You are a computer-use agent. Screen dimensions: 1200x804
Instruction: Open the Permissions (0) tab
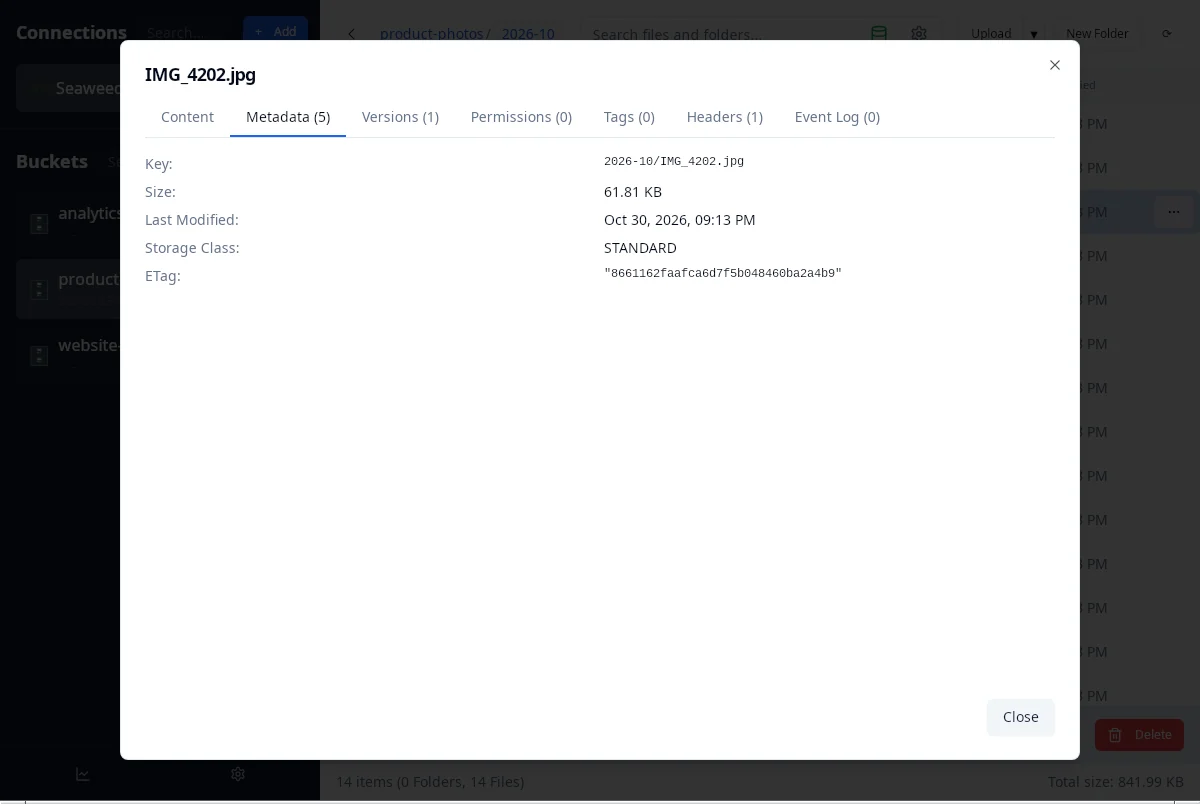pyautogui.click(x=521, y=117)
